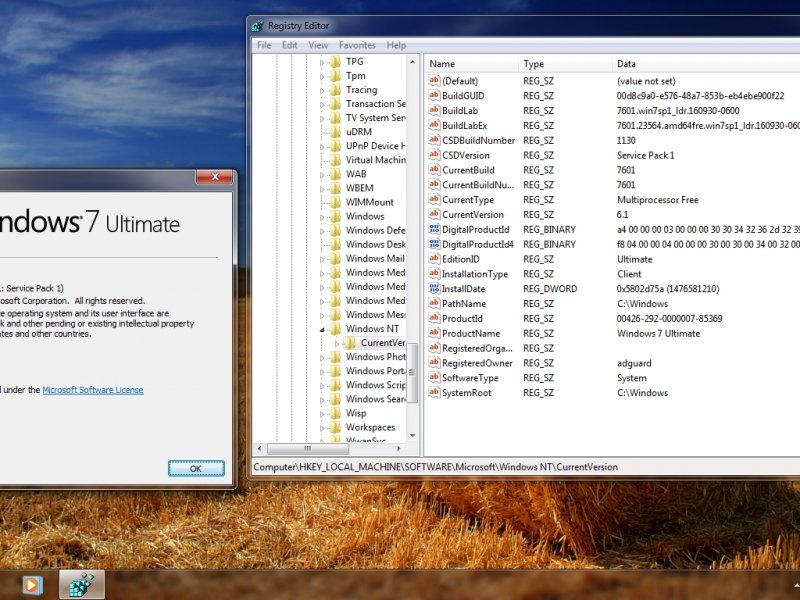Click the tree pane scroll up arrow
Viewport: 800px width, 600px height.
pyautogui.click(x=412, y=62)
